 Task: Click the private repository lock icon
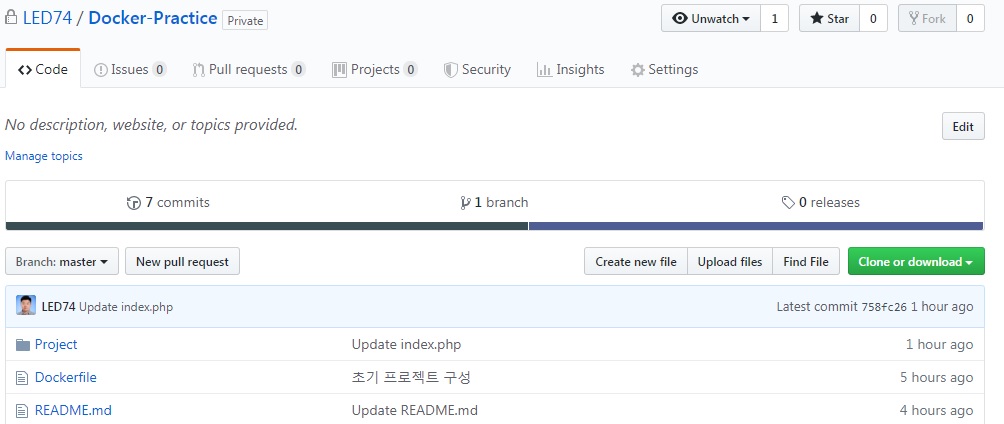tap(10, 18)
